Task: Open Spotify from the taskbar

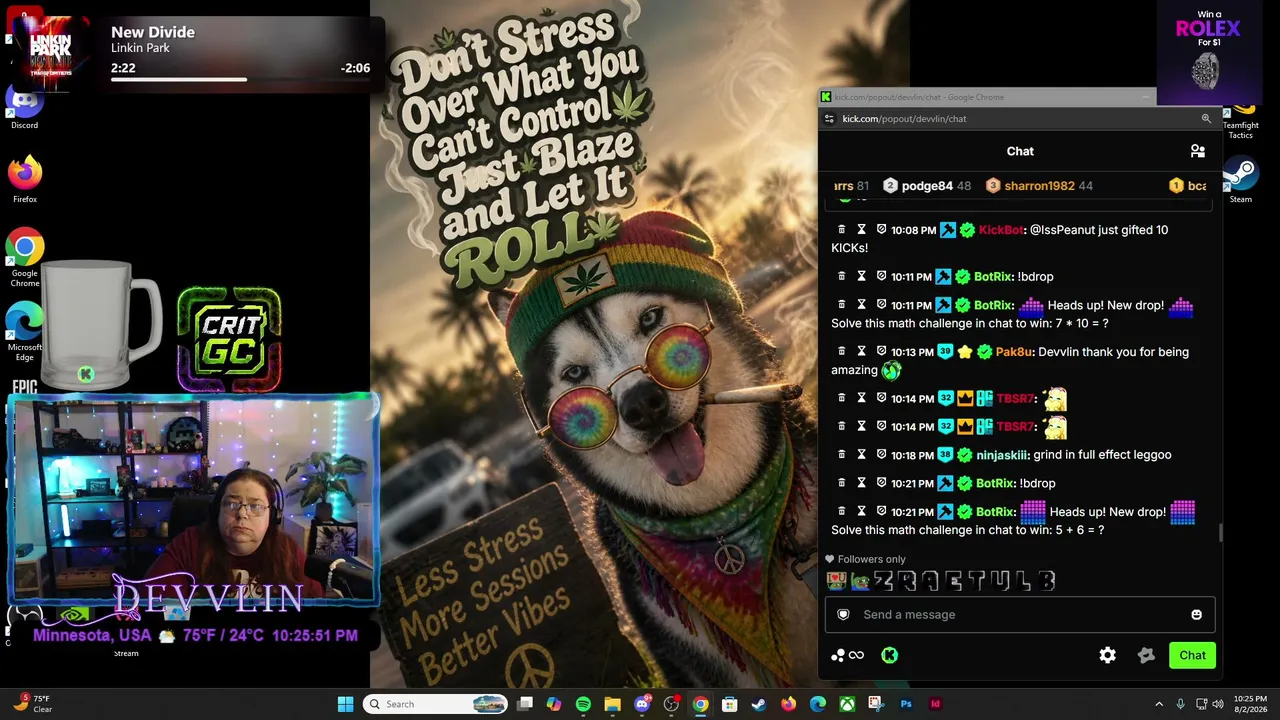Action: 583,704
